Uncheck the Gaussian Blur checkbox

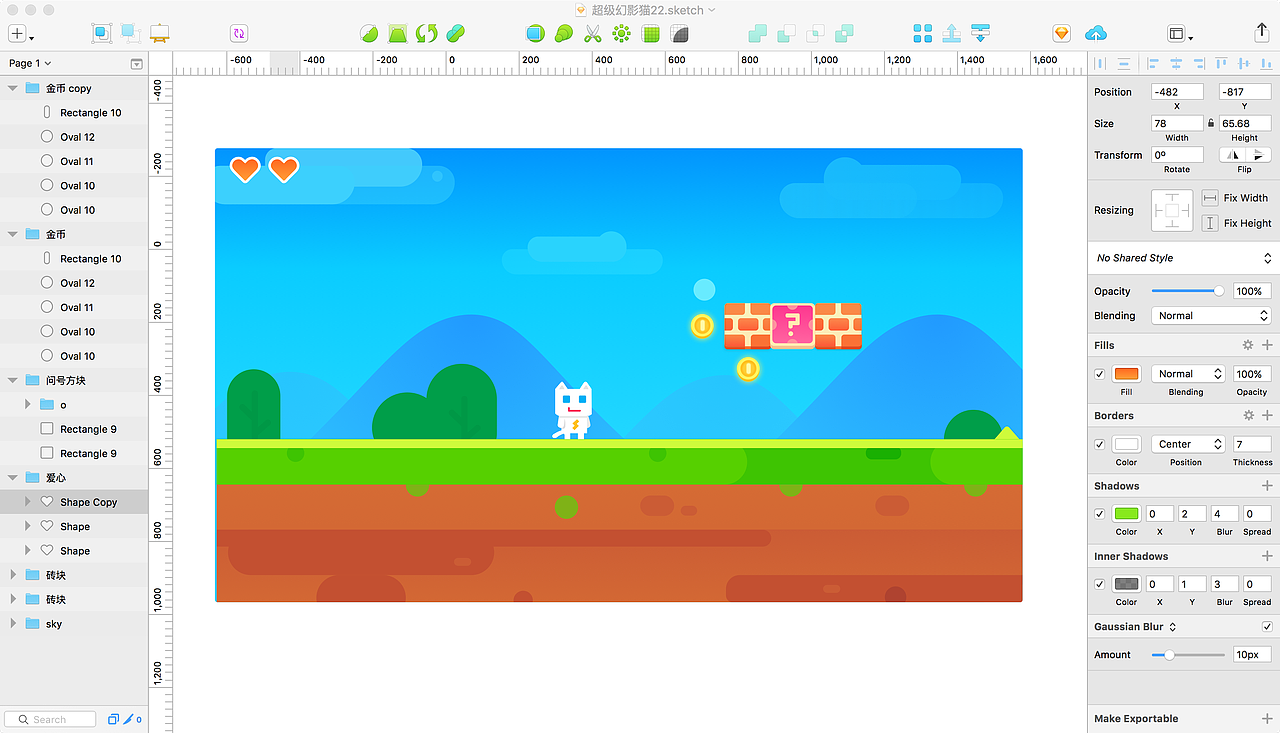(1267, 627)
